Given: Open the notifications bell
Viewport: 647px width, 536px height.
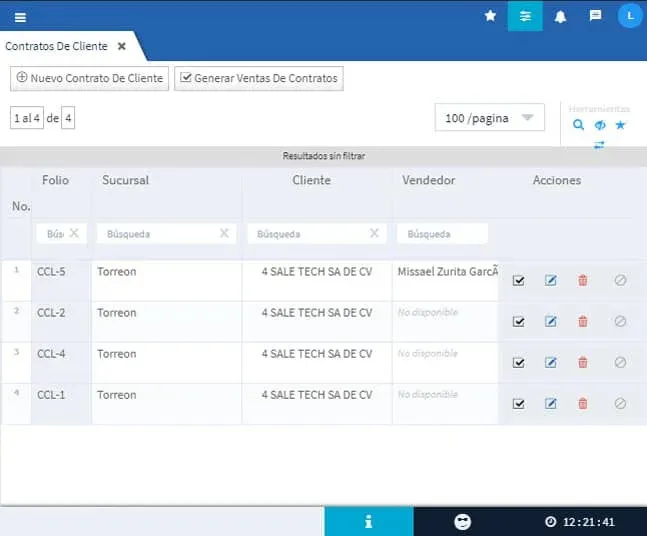Looking at the screenshot, I should 560,16.
